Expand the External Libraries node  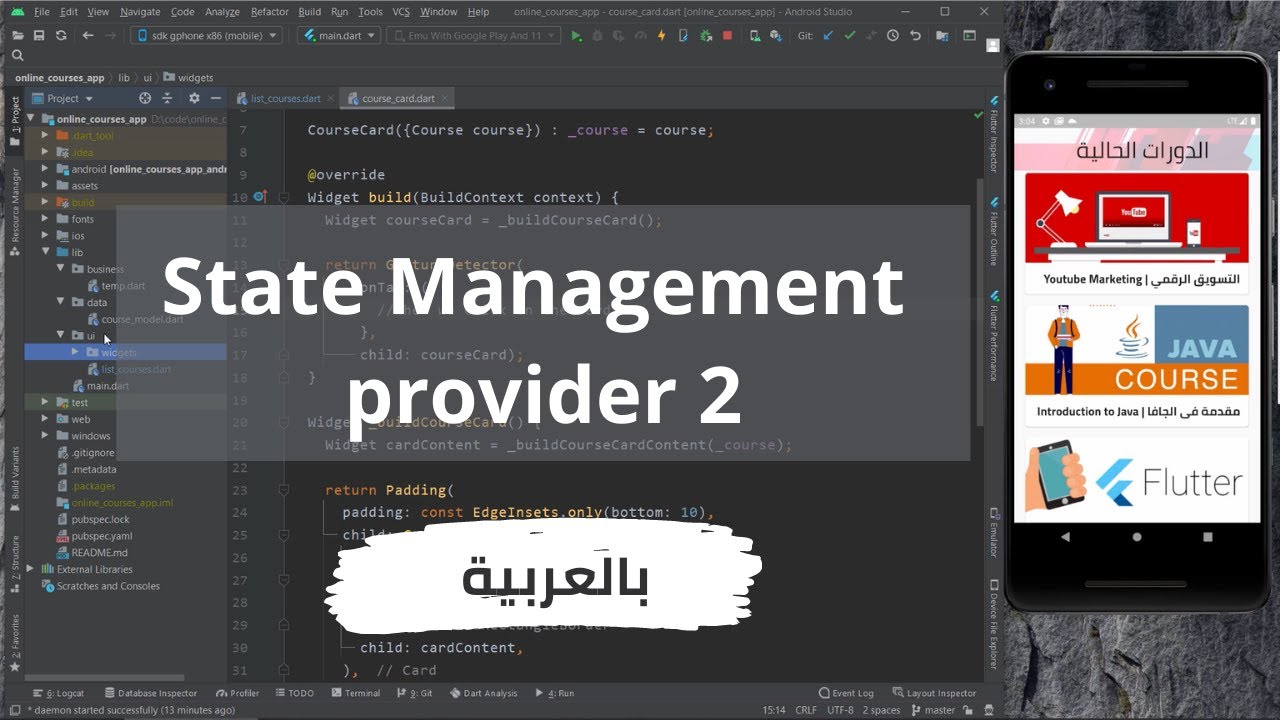click(31, 569)
